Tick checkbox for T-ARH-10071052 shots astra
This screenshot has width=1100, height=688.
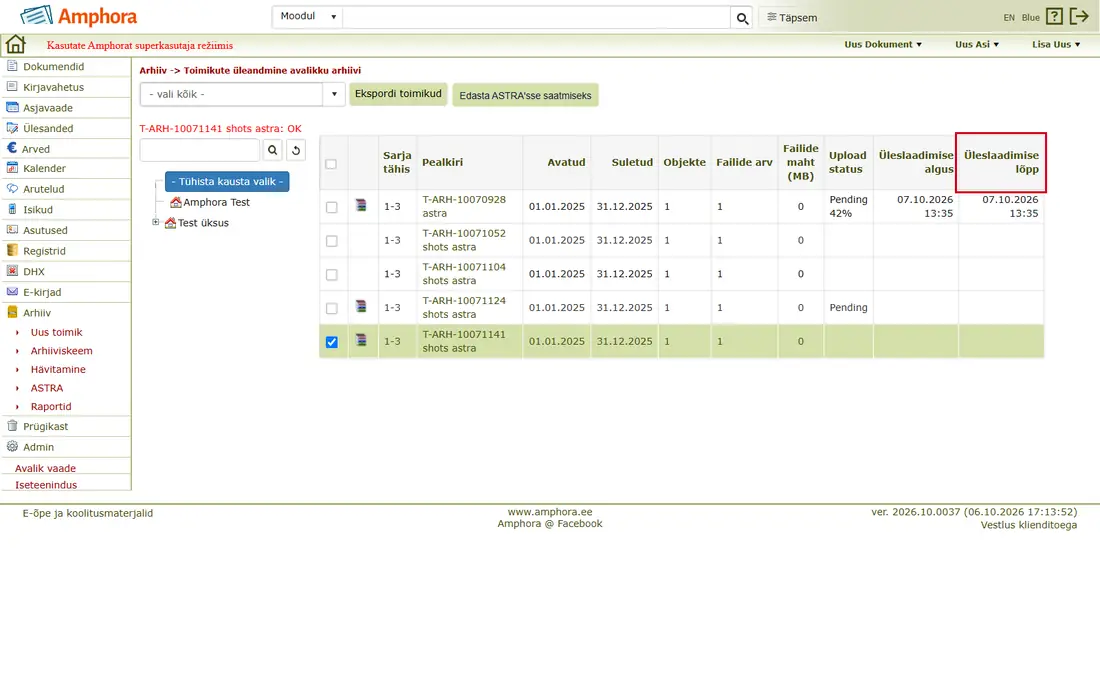332,241
